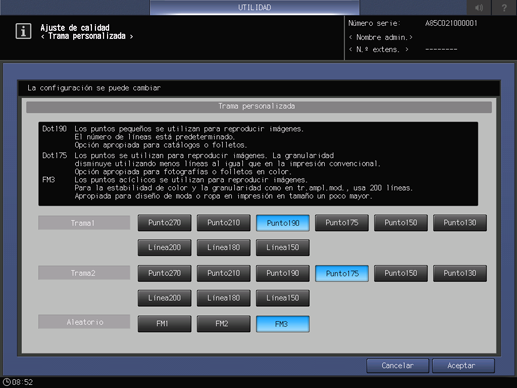Click the Ajuste de calidad heading
The width and height of the screenshot is (517, 388).
point(75,28)
